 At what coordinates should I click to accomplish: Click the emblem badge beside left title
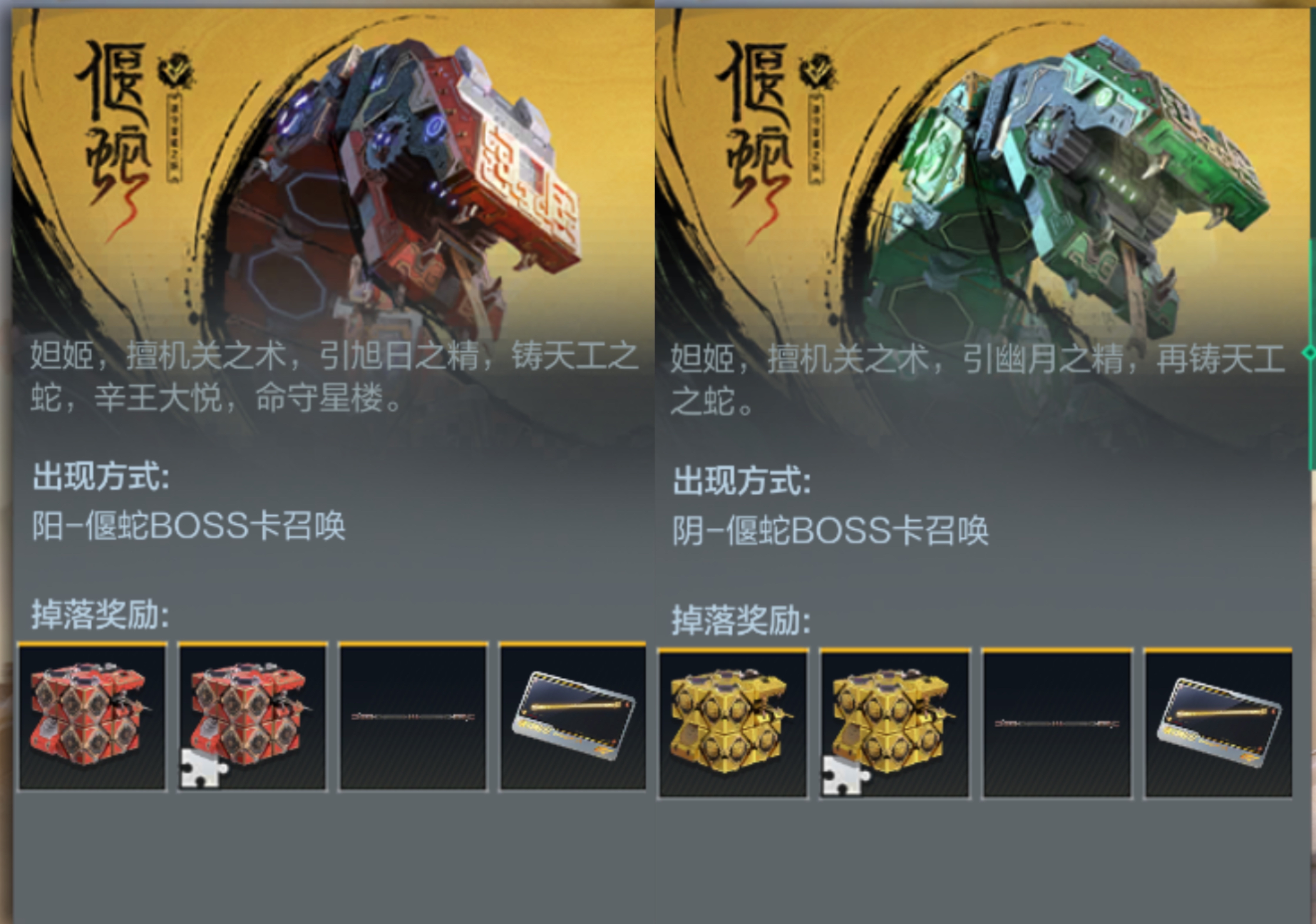point(176,71)
